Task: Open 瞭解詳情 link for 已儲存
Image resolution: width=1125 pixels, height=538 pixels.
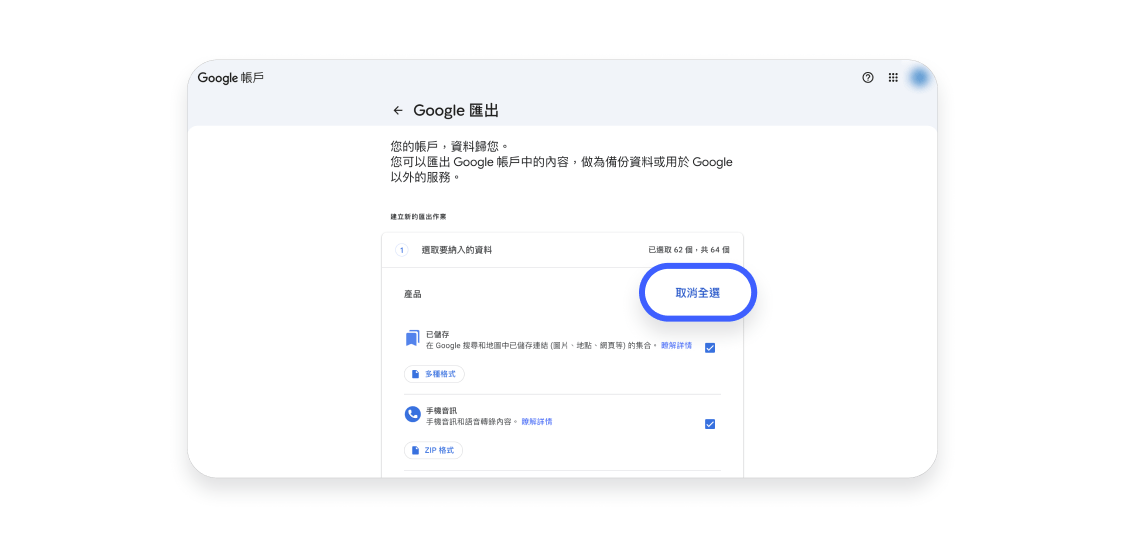Action: (677, 346)
